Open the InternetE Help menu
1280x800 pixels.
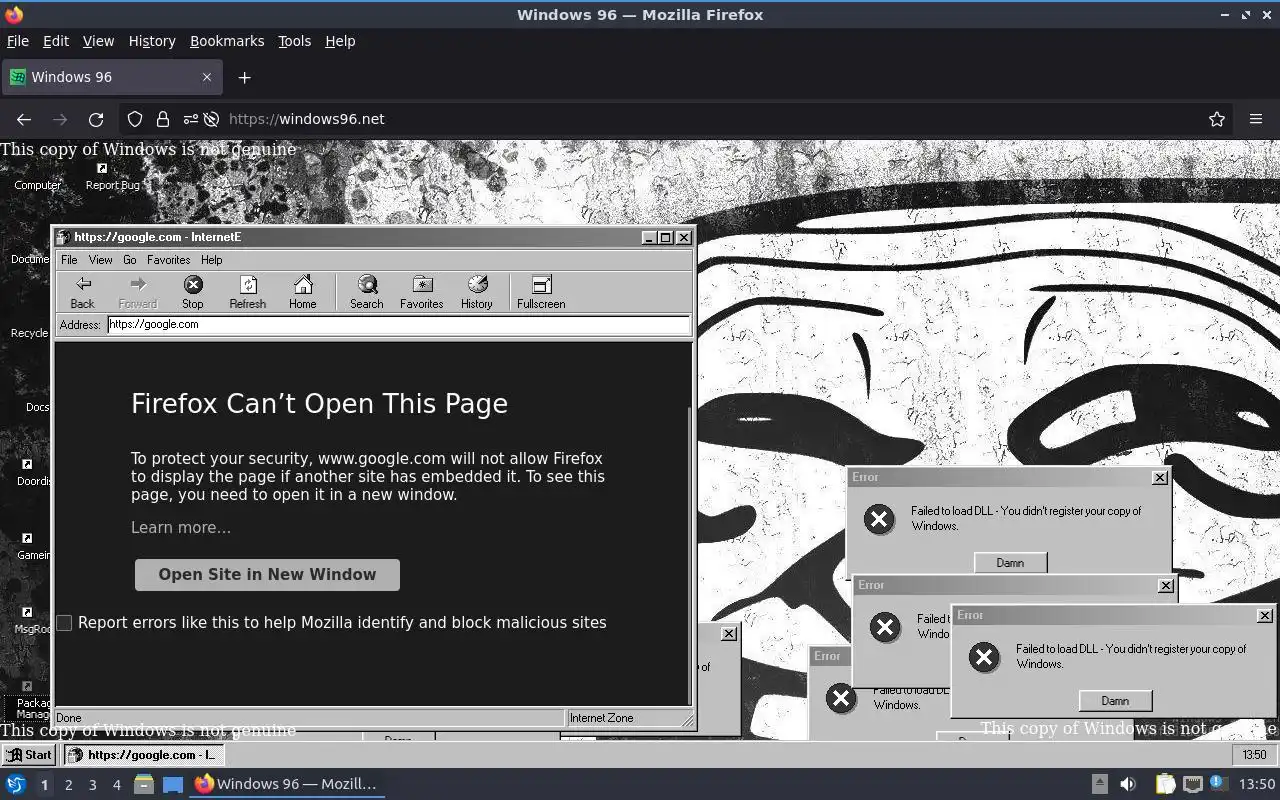click(x=211, y=260)
